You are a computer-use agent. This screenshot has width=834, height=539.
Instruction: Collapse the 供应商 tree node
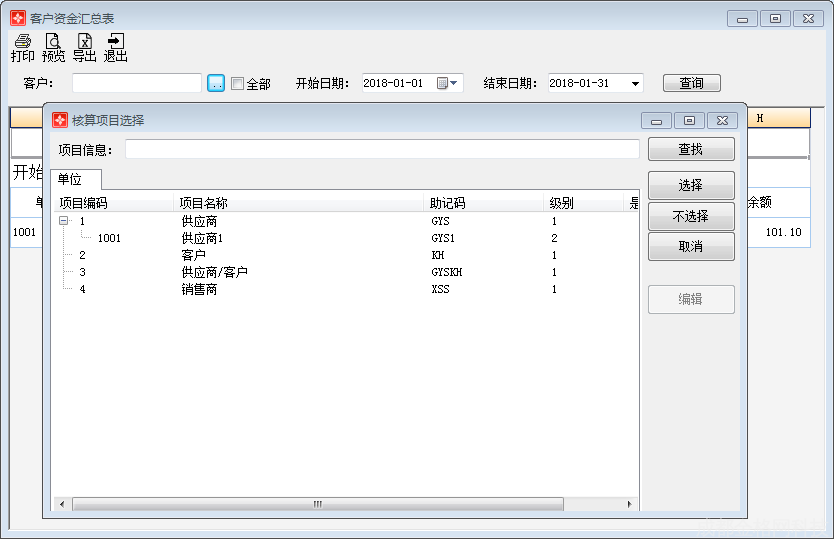[64, 221]
